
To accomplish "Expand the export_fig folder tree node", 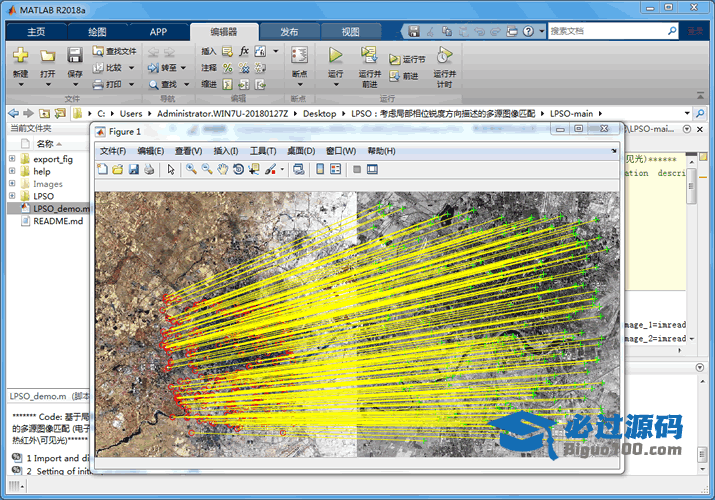I will 12,159.
